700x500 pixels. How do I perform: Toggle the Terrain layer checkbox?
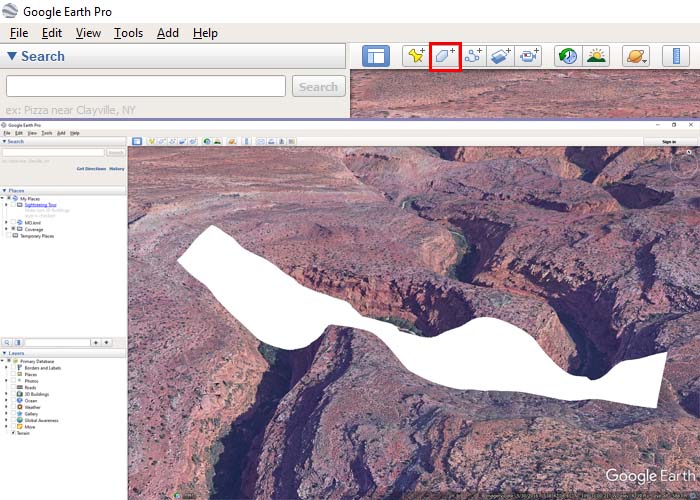13,434
